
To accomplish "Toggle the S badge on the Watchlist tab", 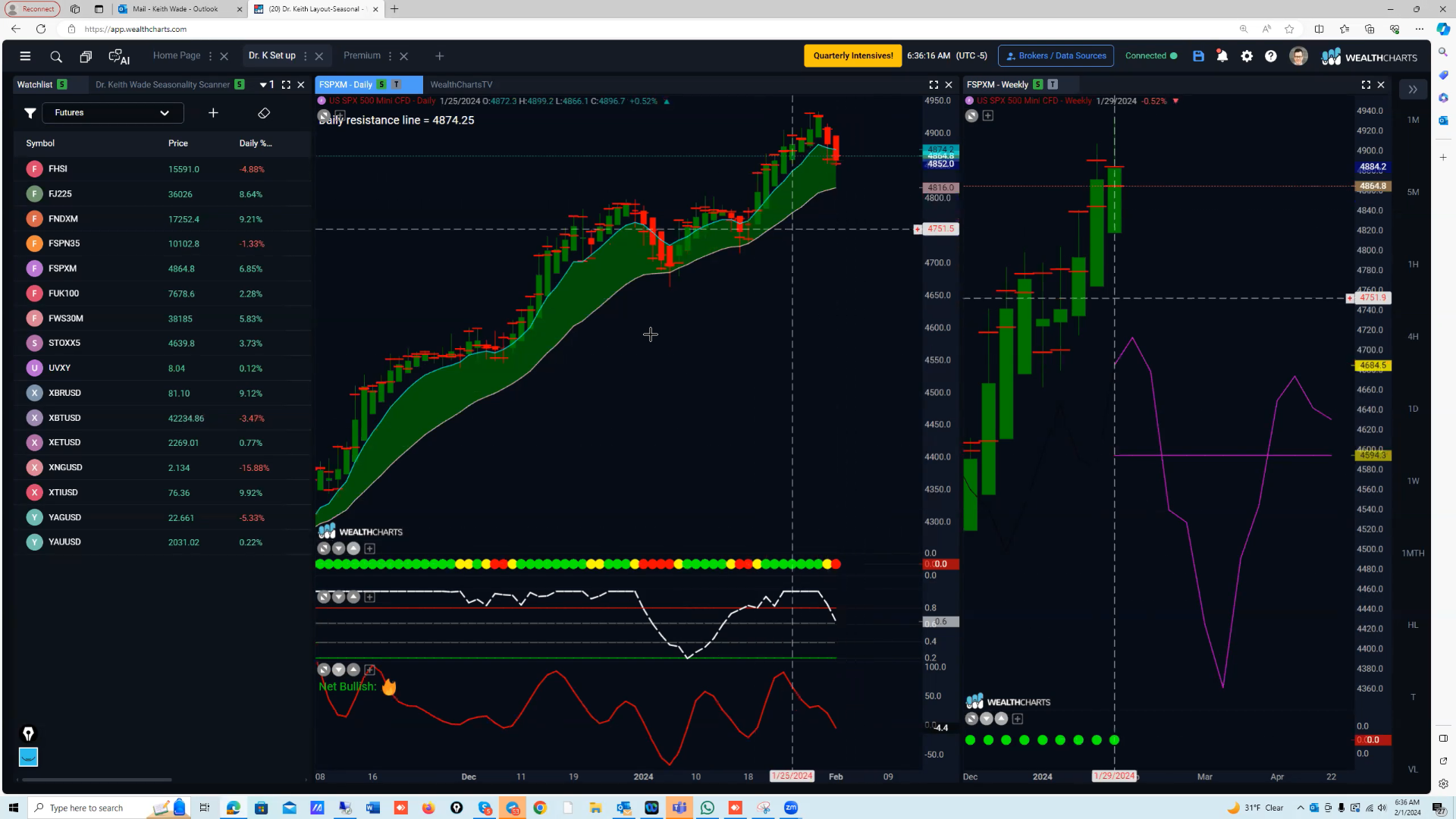I will [x=61, y=85].
